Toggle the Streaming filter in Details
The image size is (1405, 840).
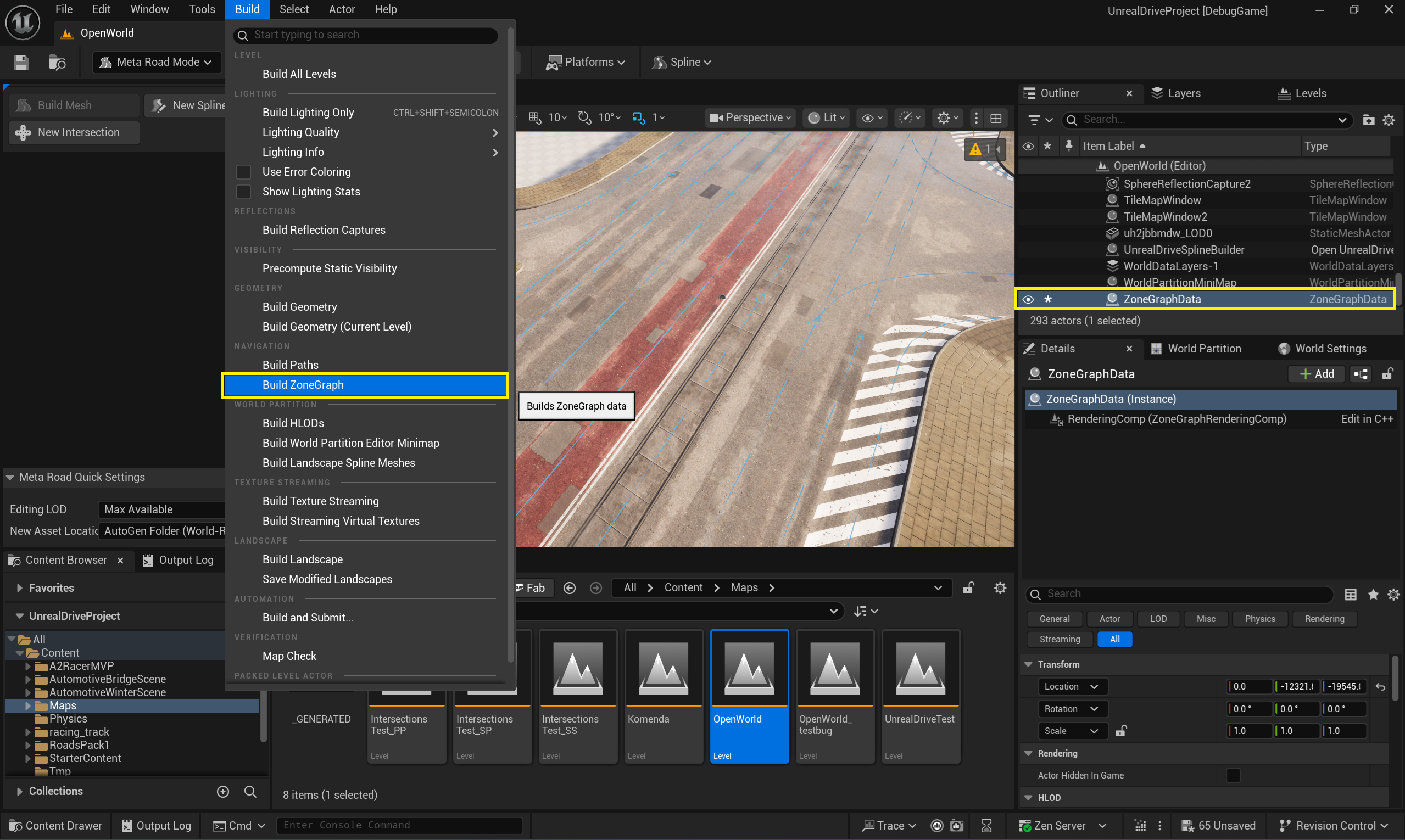coord(1060,640)
